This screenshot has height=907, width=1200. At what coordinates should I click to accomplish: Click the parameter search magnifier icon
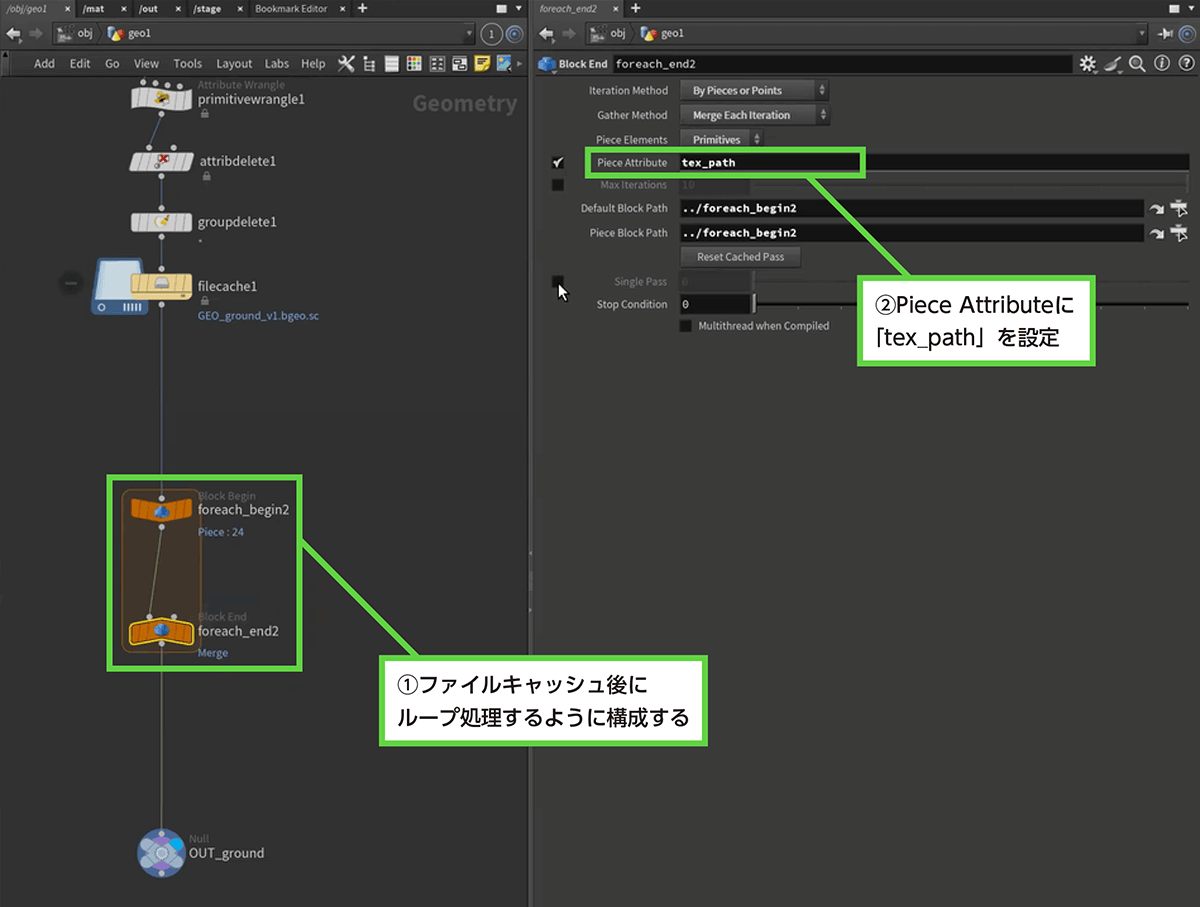click(1137, 64)
